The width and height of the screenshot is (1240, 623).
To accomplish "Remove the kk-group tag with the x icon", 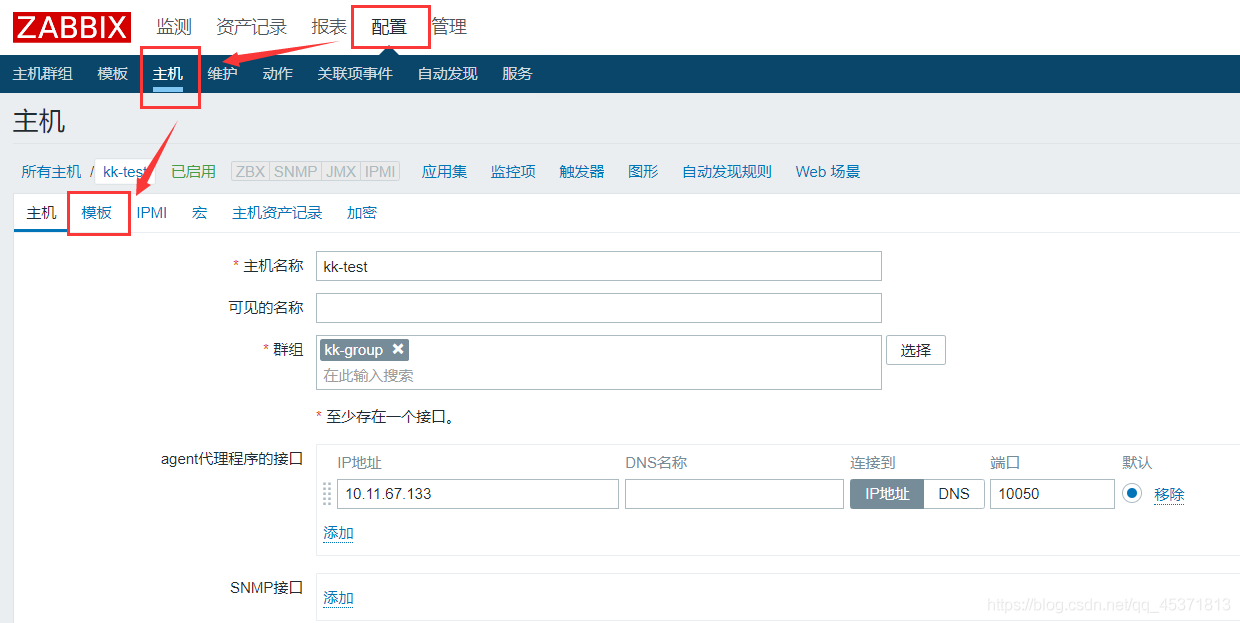I will pos(398,349).
